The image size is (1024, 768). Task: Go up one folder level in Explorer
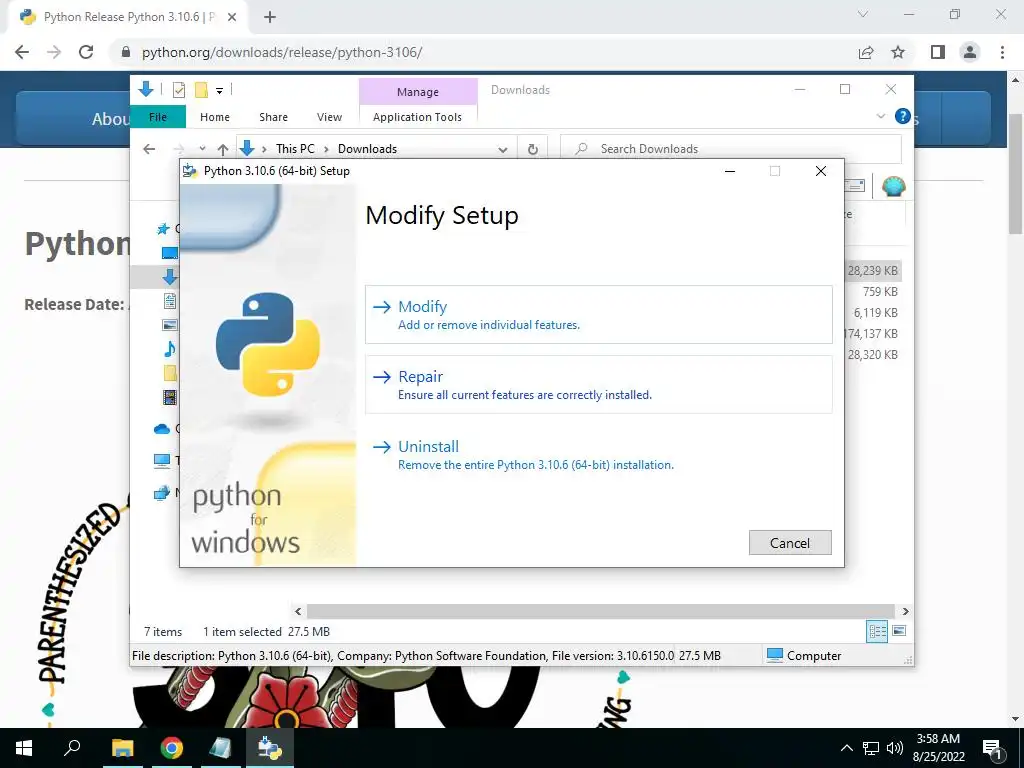pyautogui.click(x=223, y=150)
